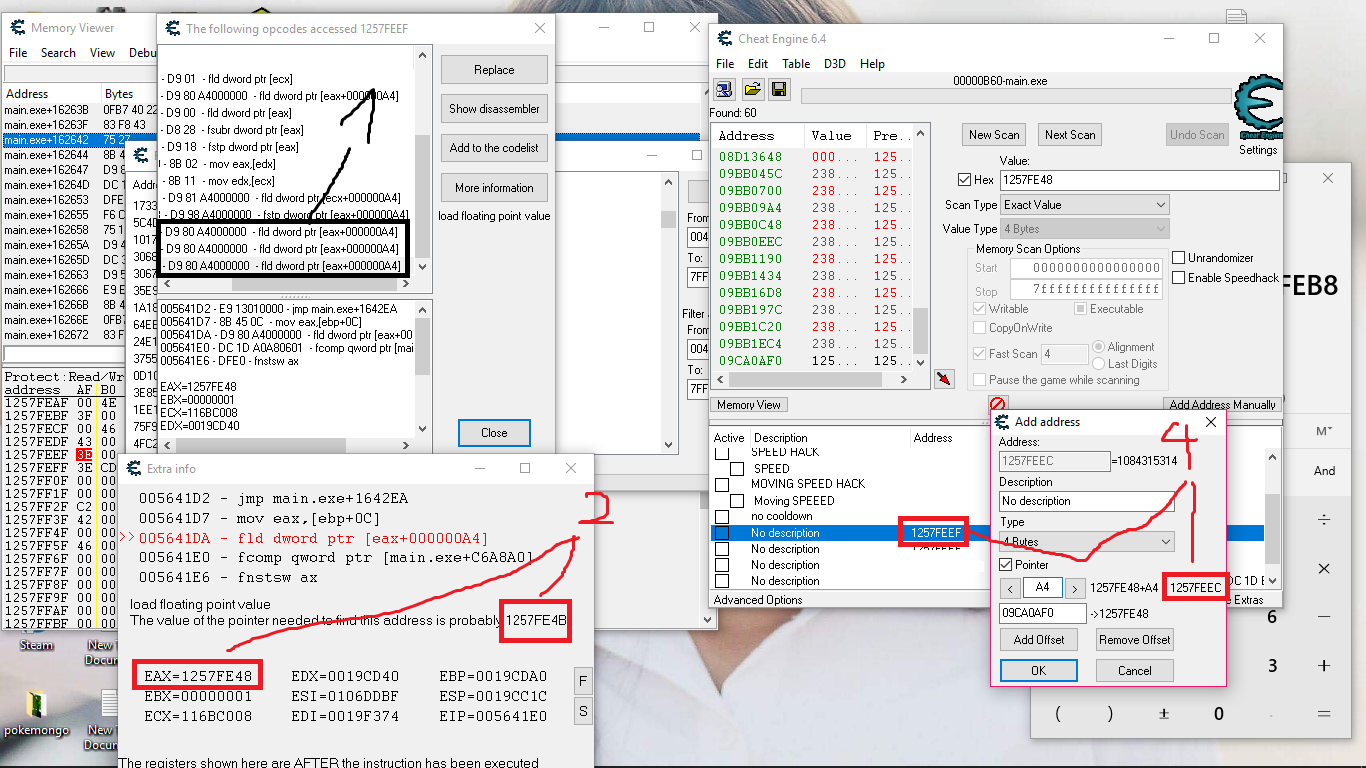Viewport: 1366px width, 768px height.
Task: Cancel the Add address dialog
Action: pos(1134,671)
